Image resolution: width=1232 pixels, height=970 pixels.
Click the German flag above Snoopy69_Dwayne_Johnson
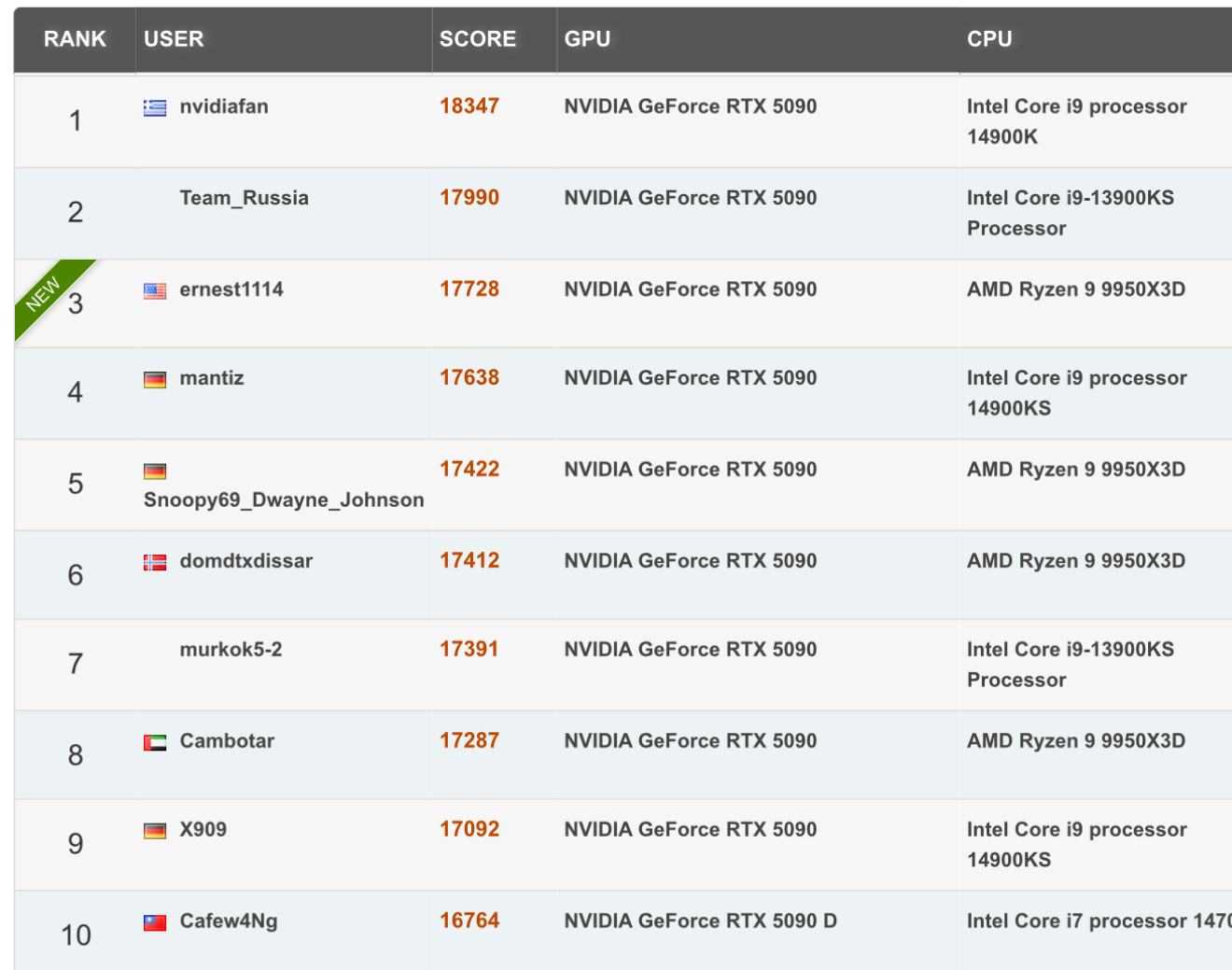[155, 471]
